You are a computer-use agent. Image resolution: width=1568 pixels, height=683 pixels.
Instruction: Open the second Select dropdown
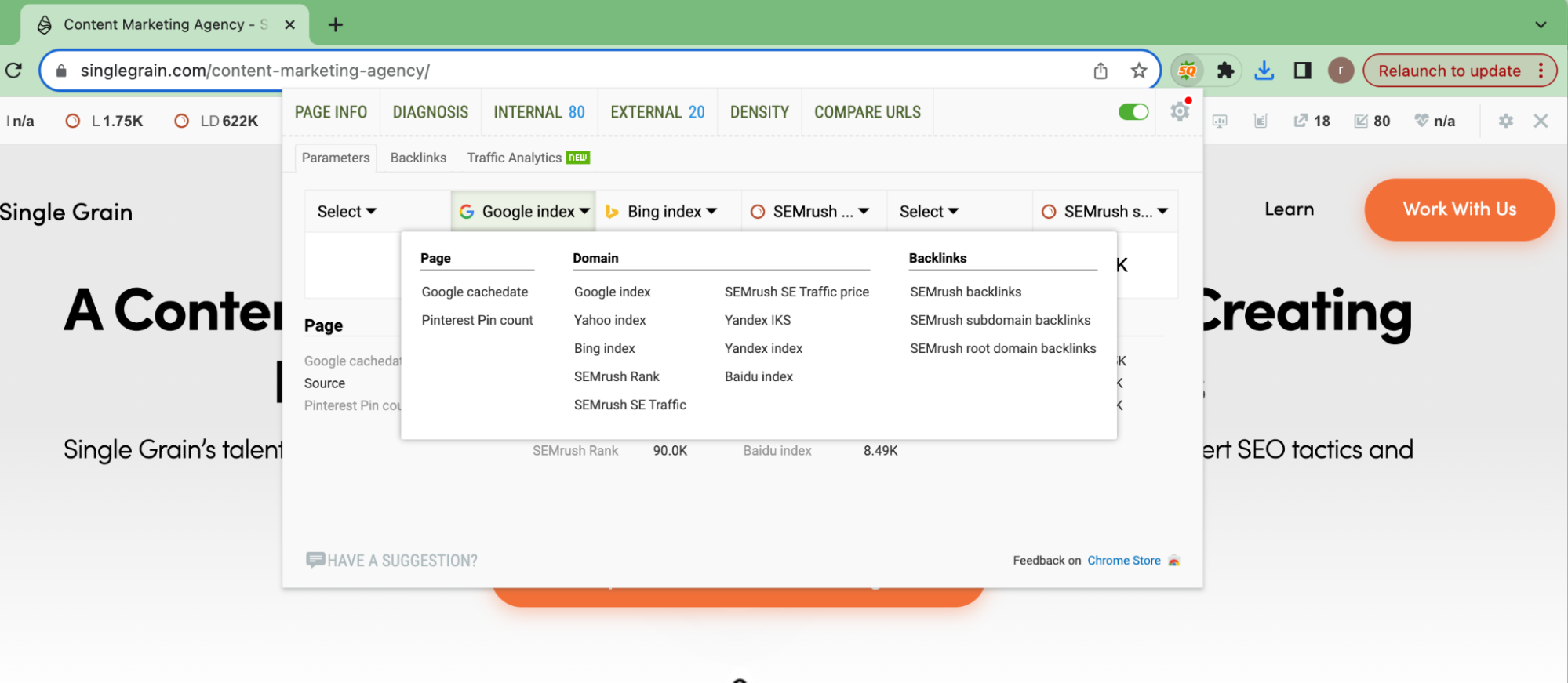click(930, 211)
